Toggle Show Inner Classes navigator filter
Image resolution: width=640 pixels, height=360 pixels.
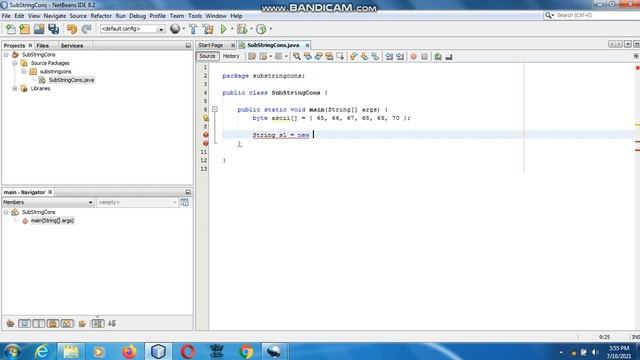click(x=67, y=324)
